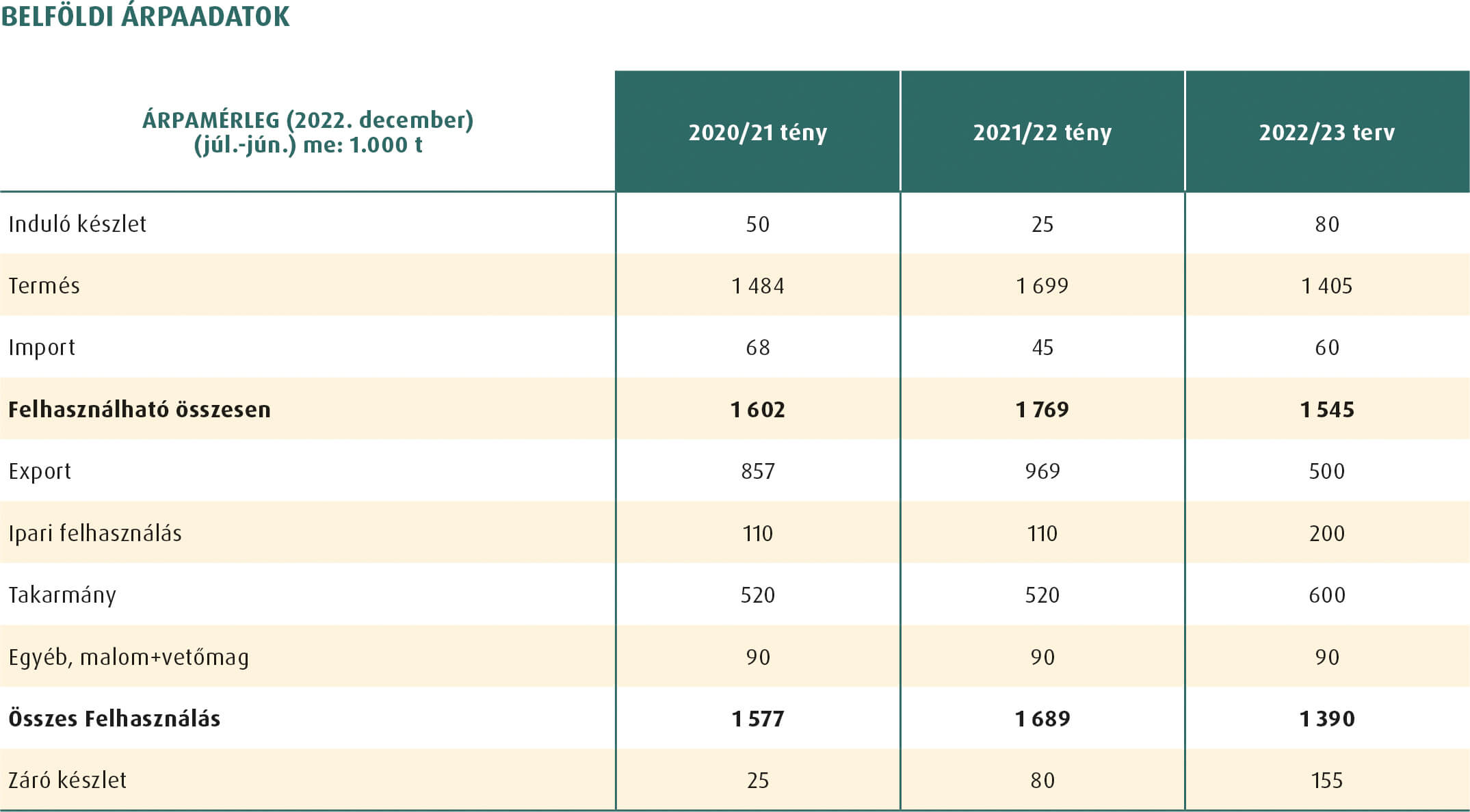
Task: Click the 155 closing stock value
Action: [1326, 781]
